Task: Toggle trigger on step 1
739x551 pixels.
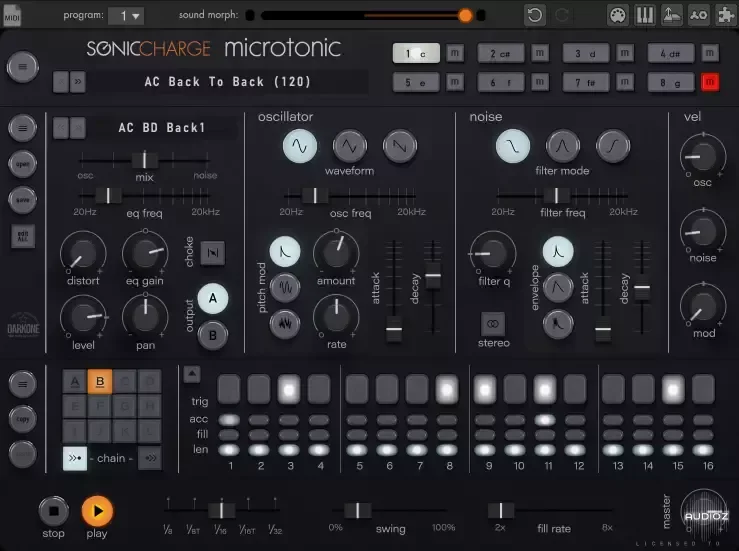Action: tap(229, 389)
